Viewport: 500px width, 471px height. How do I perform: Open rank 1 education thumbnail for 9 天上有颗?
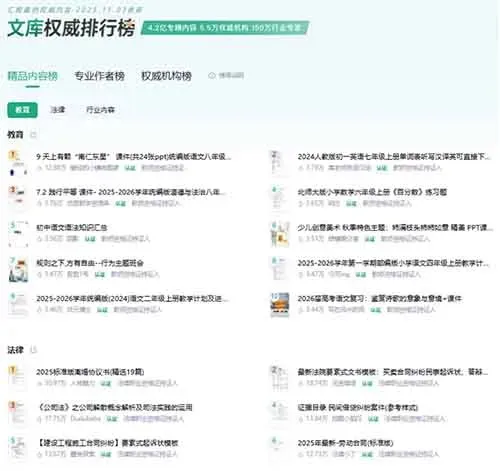[x=18, y=163]
